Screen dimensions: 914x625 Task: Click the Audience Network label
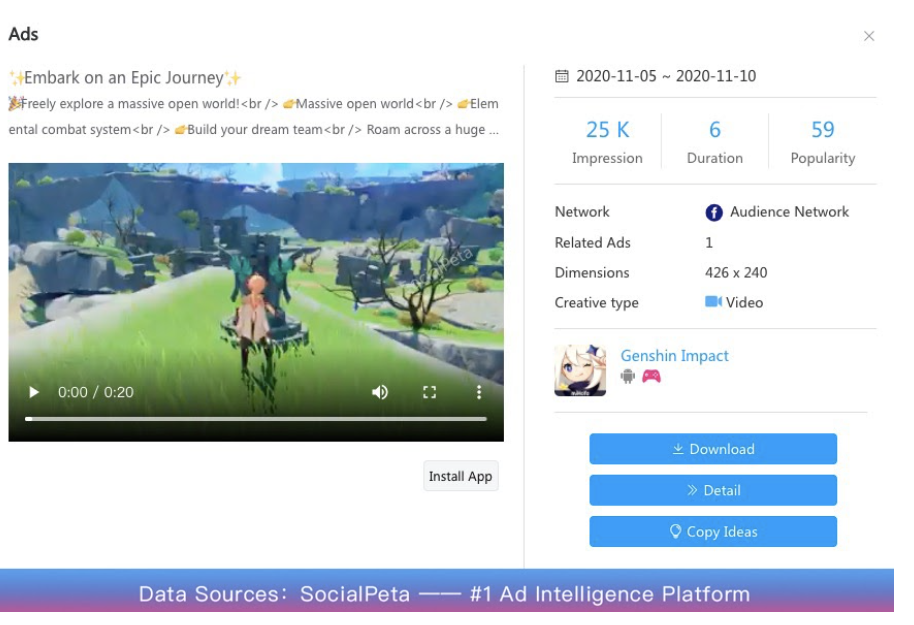(x=789, y=212)
